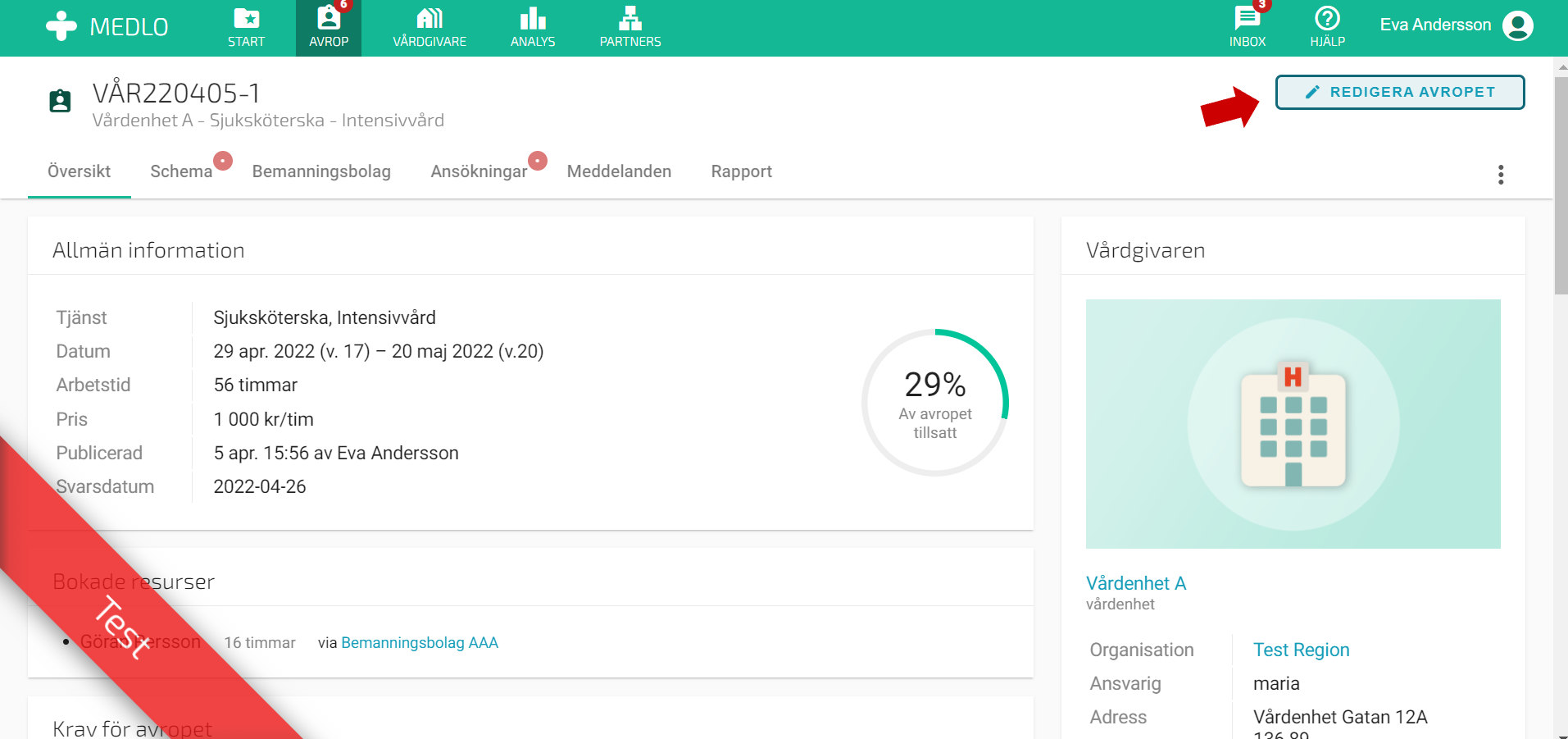Screen dimensions: 1568x739
Task: Click the MEDLO logo cross icon
Action: point(61,26)
